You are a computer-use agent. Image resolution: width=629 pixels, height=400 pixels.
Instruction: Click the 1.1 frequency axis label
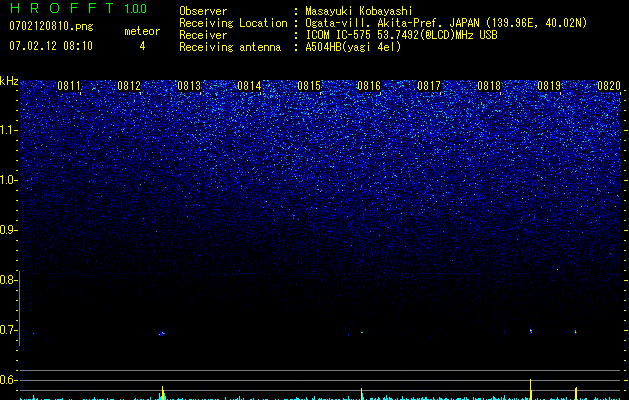pyautogui.click(x=8, y=130)
